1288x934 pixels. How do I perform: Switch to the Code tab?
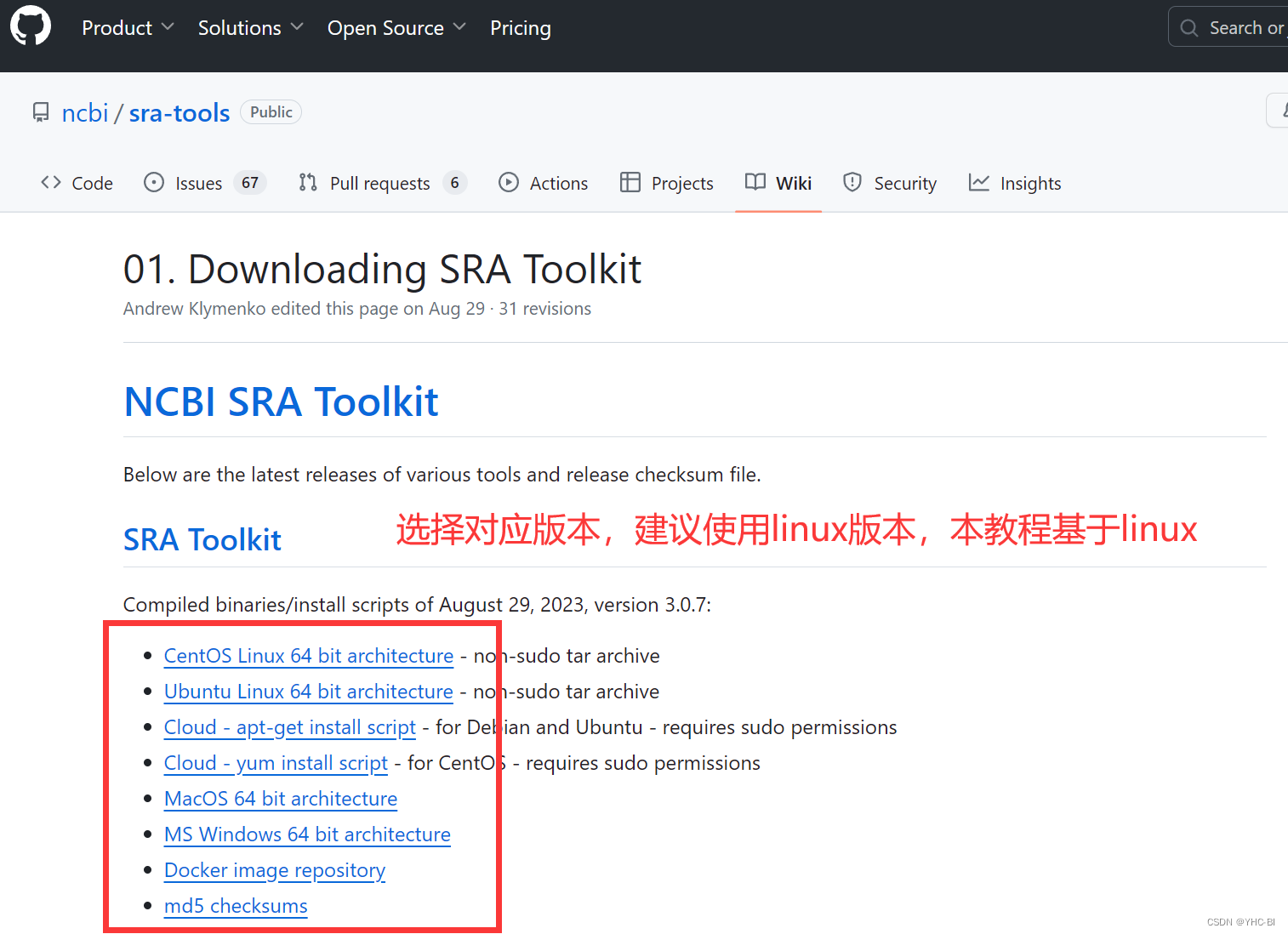pos(77,183)
